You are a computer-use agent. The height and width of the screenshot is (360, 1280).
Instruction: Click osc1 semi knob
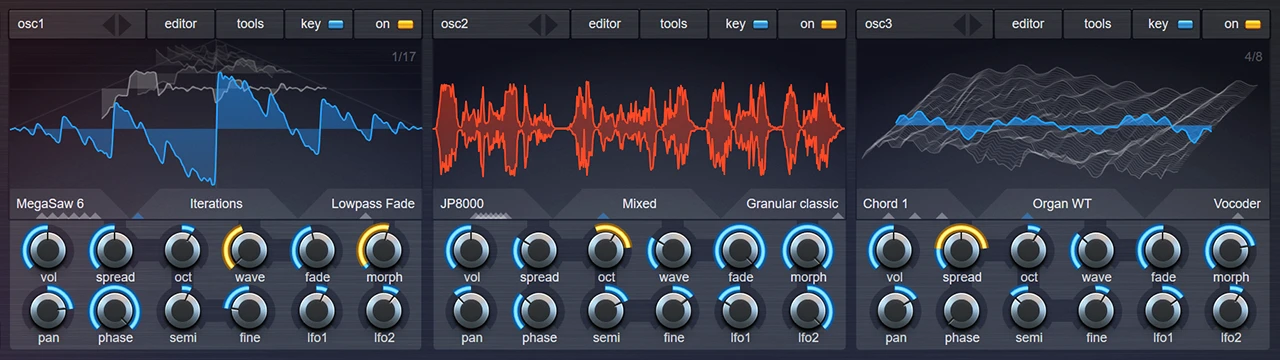pos(182,311)
